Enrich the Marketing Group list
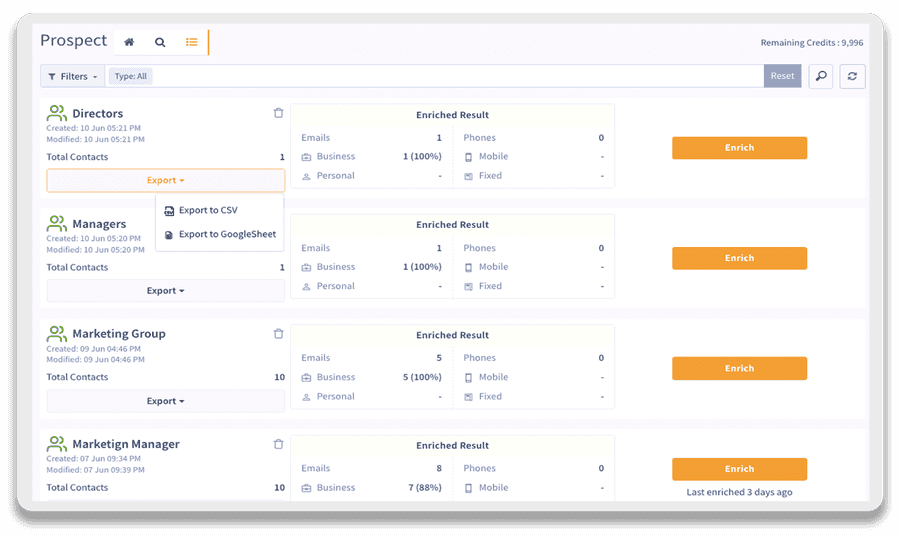The width and height of the screenshot is (900, 536). [x=739, y=368]
